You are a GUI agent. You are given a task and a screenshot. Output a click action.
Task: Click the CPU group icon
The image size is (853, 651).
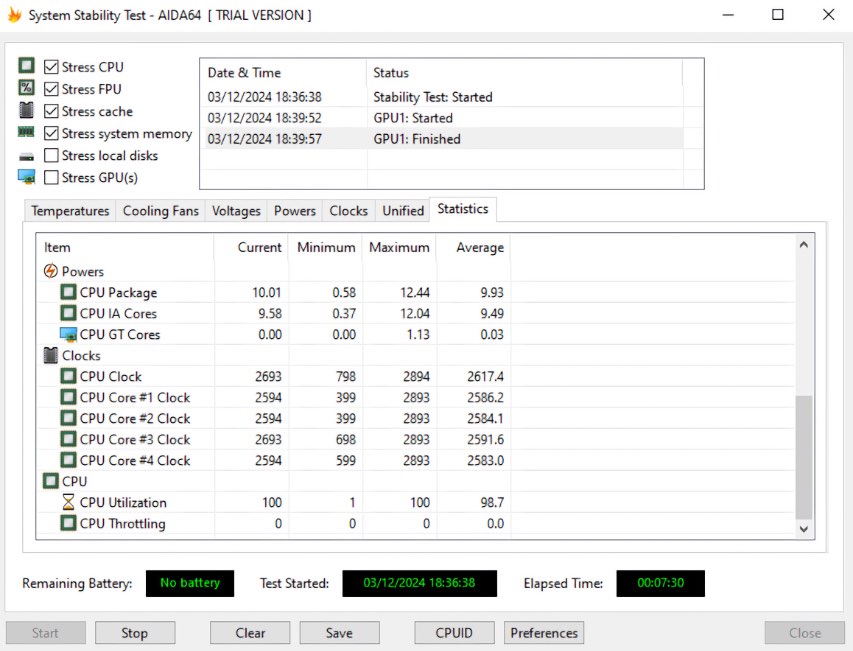pos(51,481)
